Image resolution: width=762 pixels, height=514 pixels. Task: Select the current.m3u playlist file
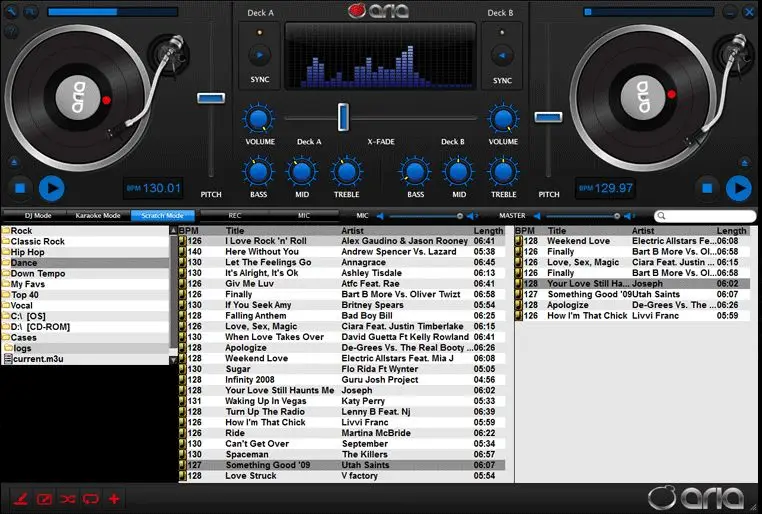pyautogui.click(x=85, y=359)
